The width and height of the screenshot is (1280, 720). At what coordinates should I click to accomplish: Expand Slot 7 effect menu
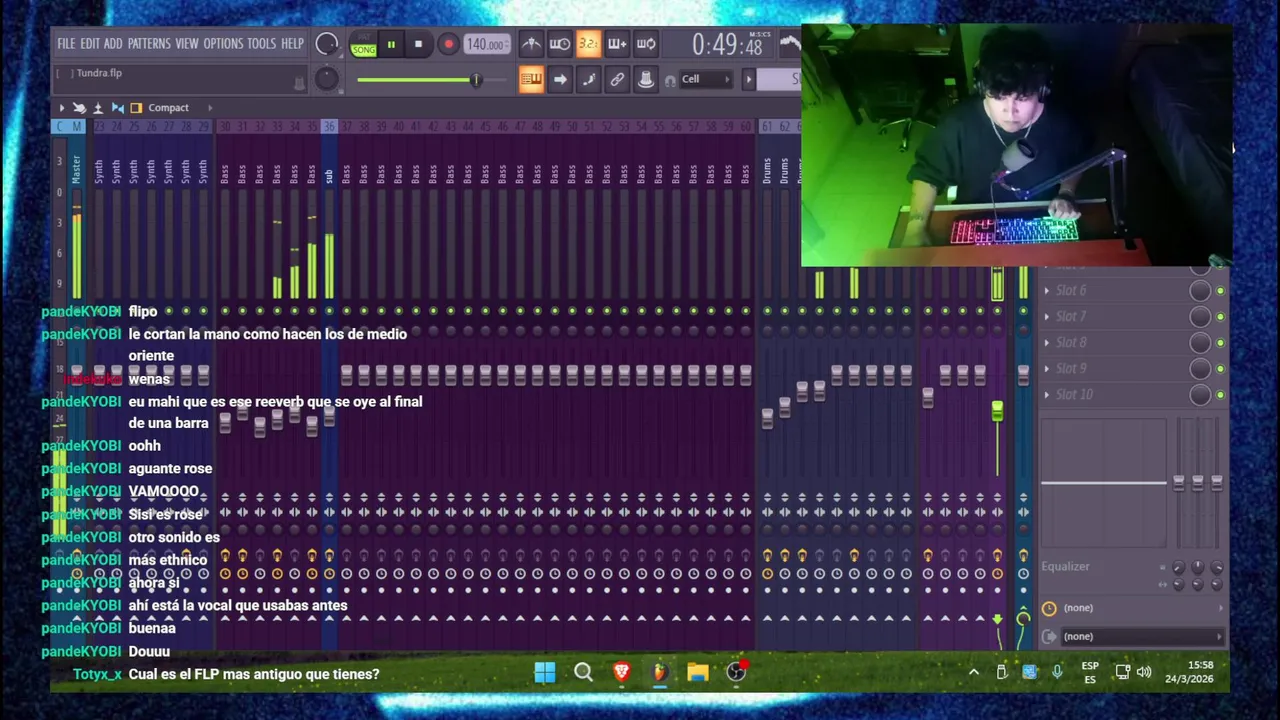pos(1047,317)
